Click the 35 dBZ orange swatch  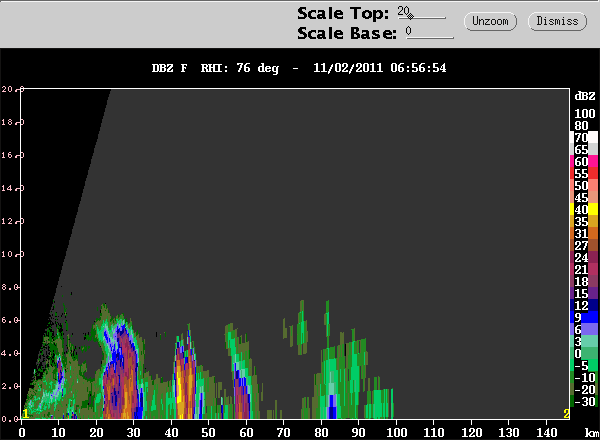(593, 221)
